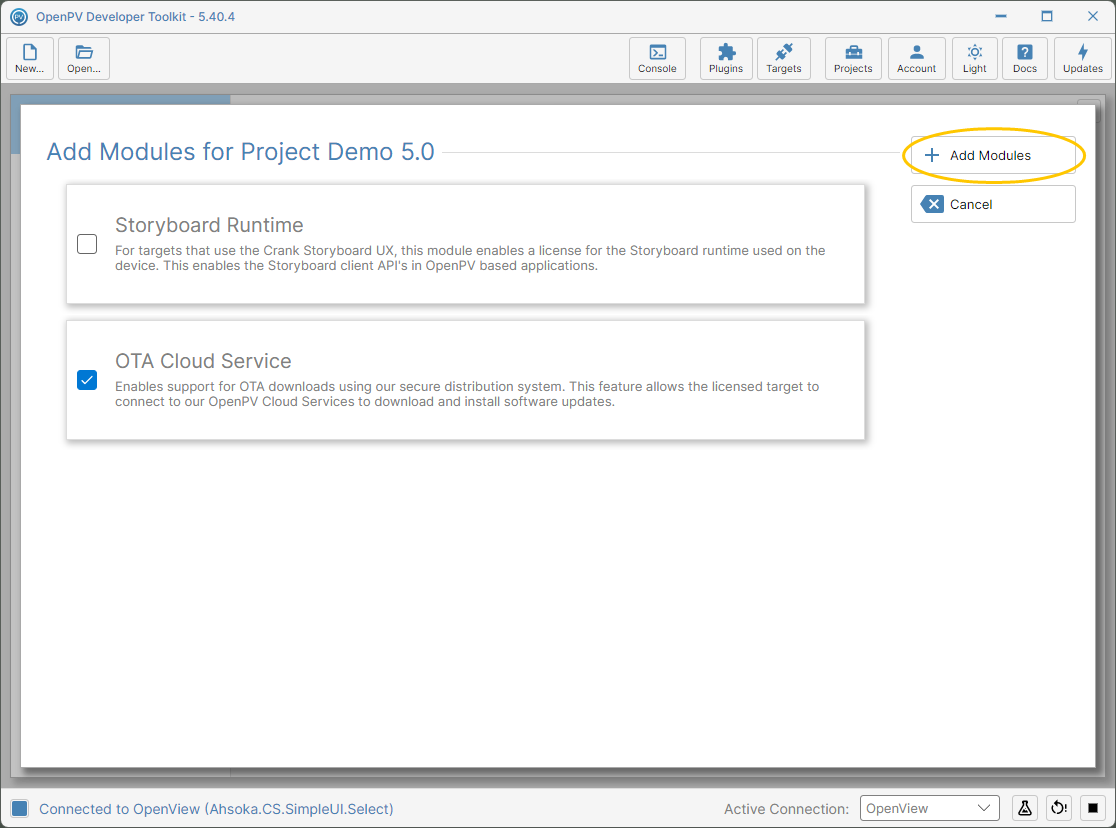This screenshot has width=1116, height=828.
Task: Click the Add Modules button
Action: (993, 155)
